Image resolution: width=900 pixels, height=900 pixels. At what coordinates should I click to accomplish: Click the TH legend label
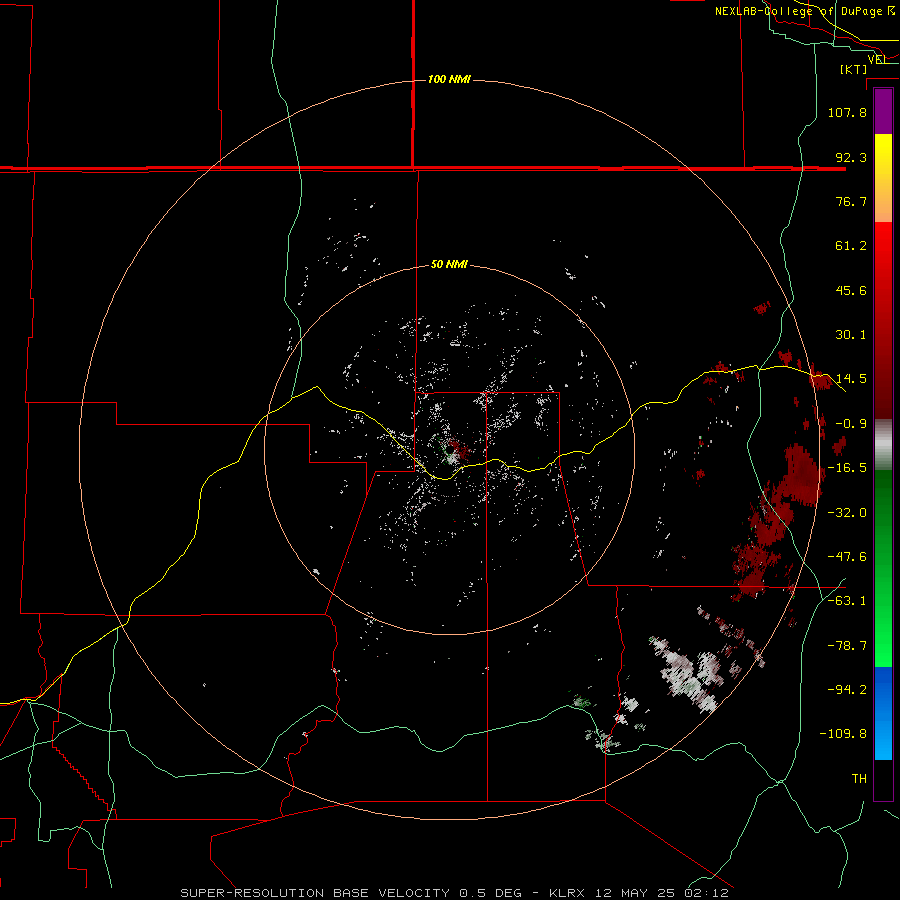pyautogui.click(x=859, y=779)
